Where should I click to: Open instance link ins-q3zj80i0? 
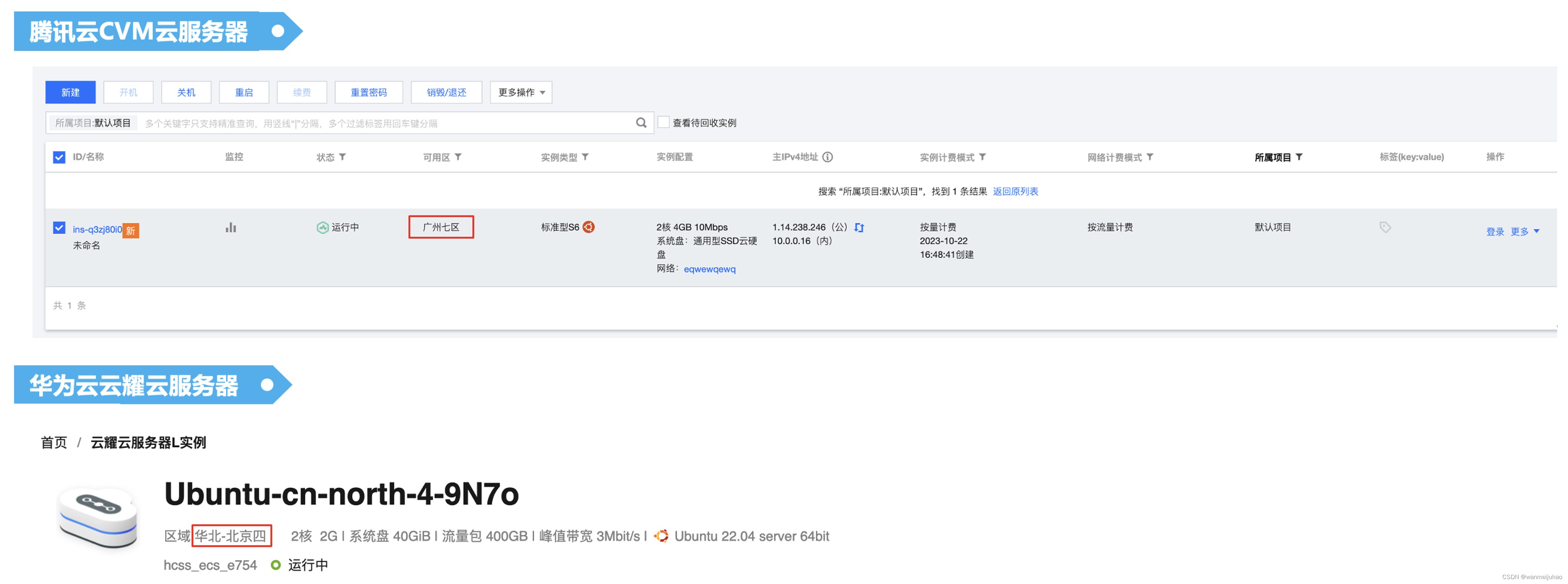[x=97, y=230]
